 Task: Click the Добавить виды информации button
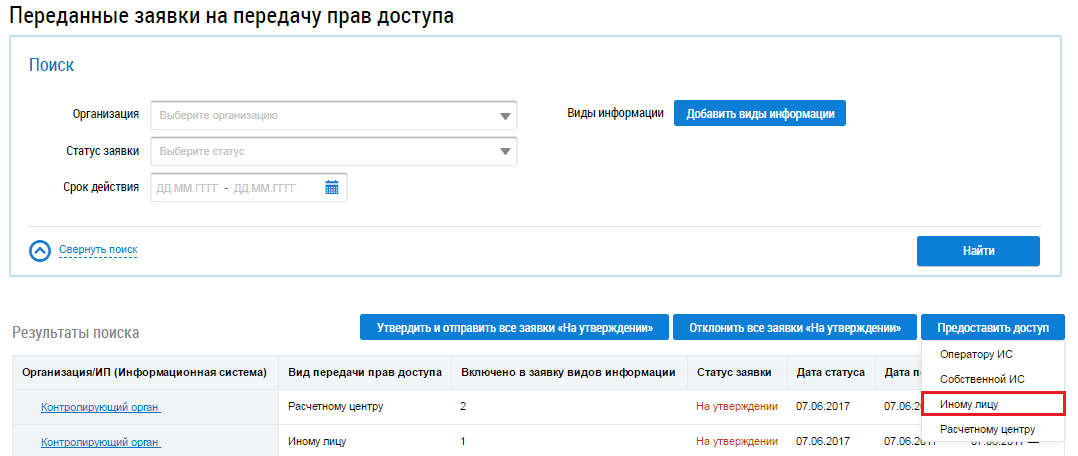click(x=760, y=114)
